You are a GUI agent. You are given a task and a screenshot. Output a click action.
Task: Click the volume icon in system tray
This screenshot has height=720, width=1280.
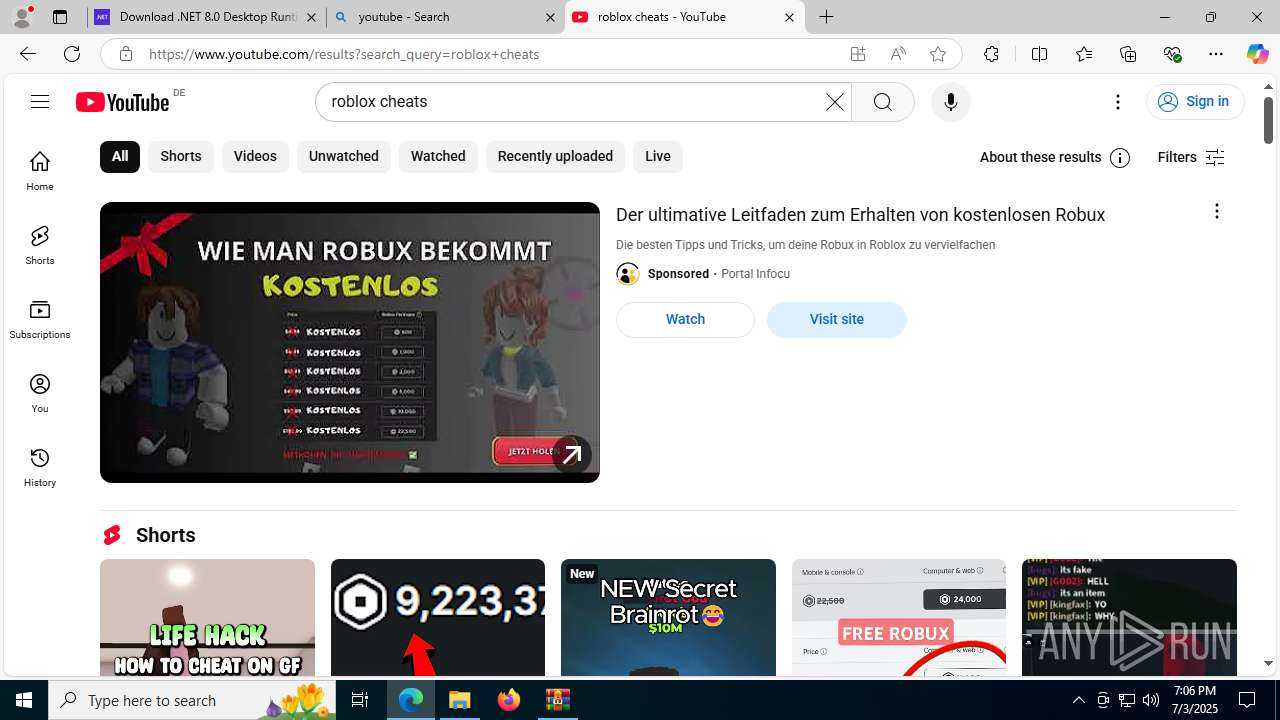point(1150,700)
